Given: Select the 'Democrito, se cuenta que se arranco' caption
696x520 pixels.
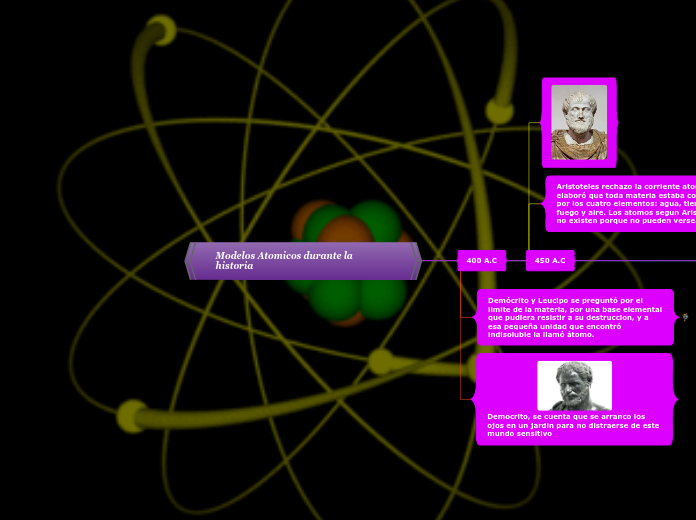Looking at the screenshot, I should tap(573, 425).
